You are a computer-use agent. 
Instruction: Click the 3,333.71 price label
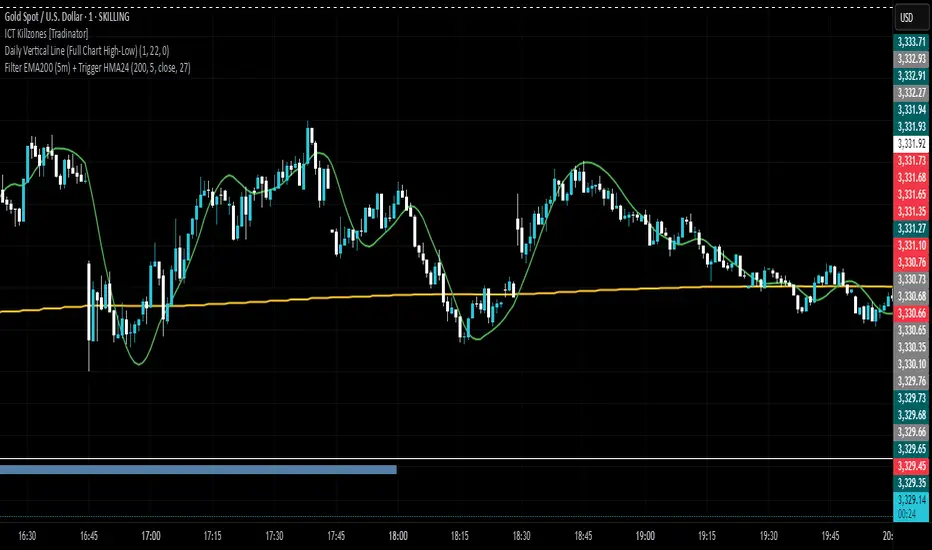coord(911,42)
